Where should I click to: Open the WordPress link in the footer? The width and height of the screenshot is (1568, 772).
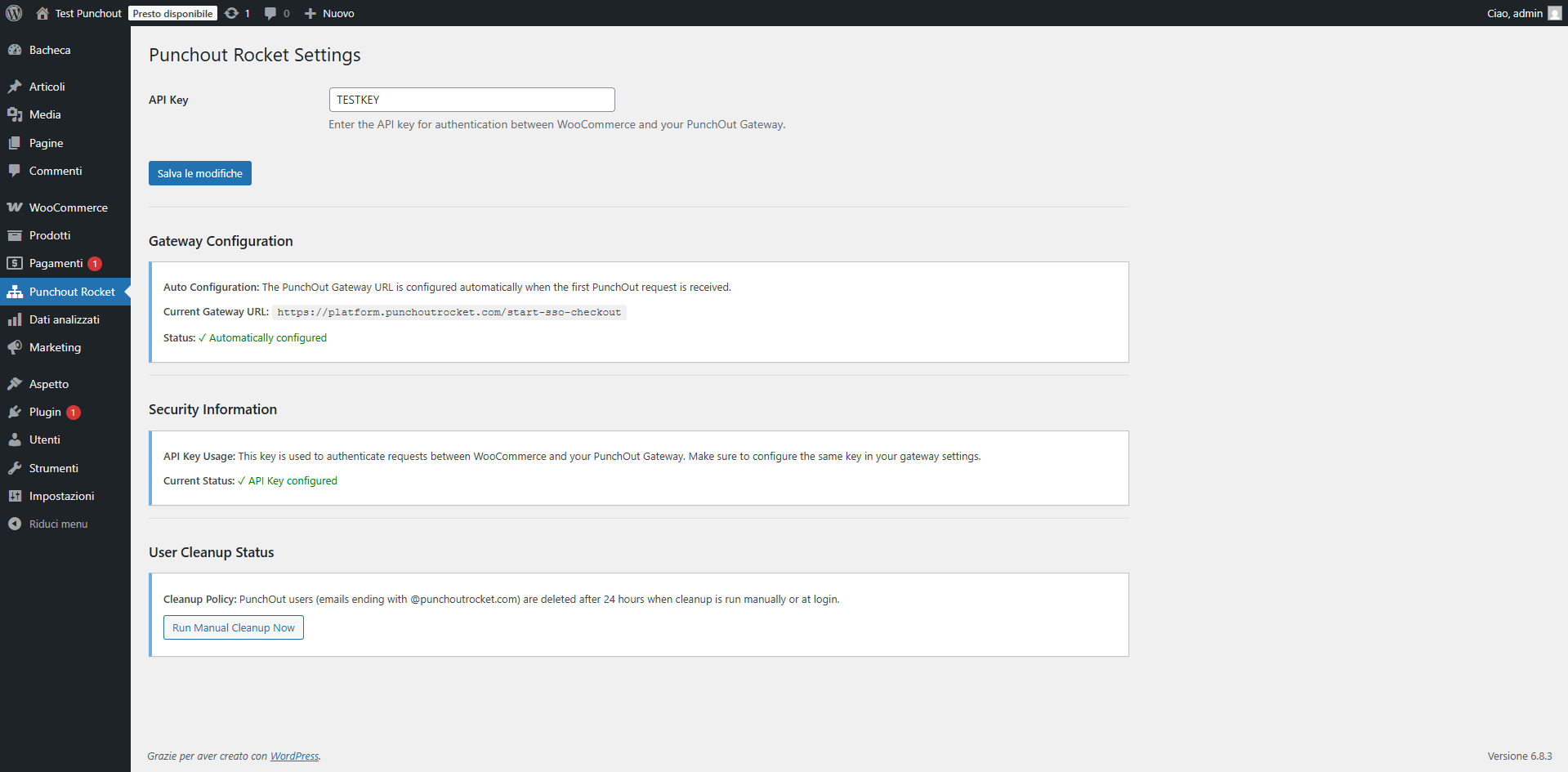[x=293, y=756]
